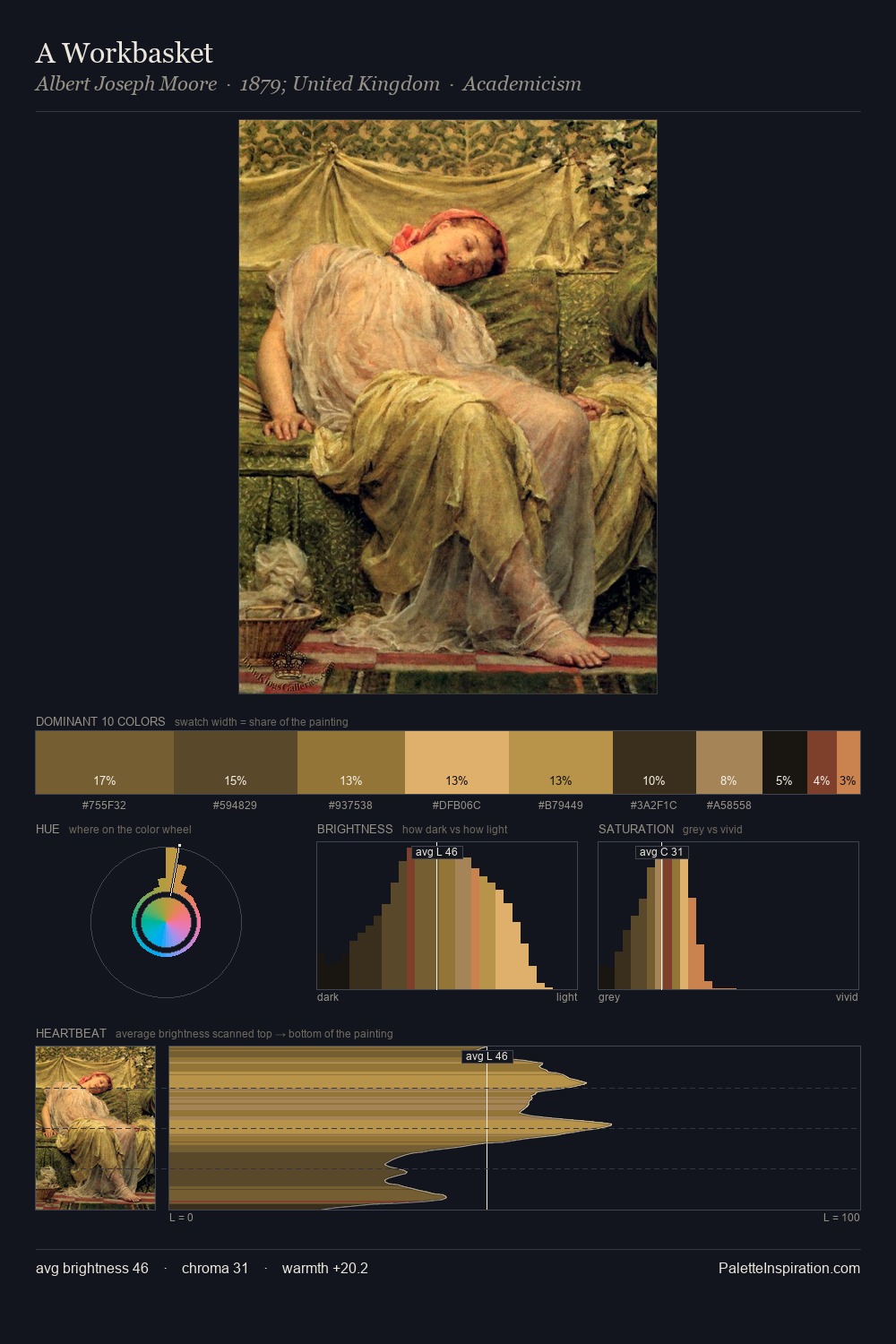This screenshot has height=1344, width=896.
Task: Click hex code '#A58558' label
Action: (728, 805)
